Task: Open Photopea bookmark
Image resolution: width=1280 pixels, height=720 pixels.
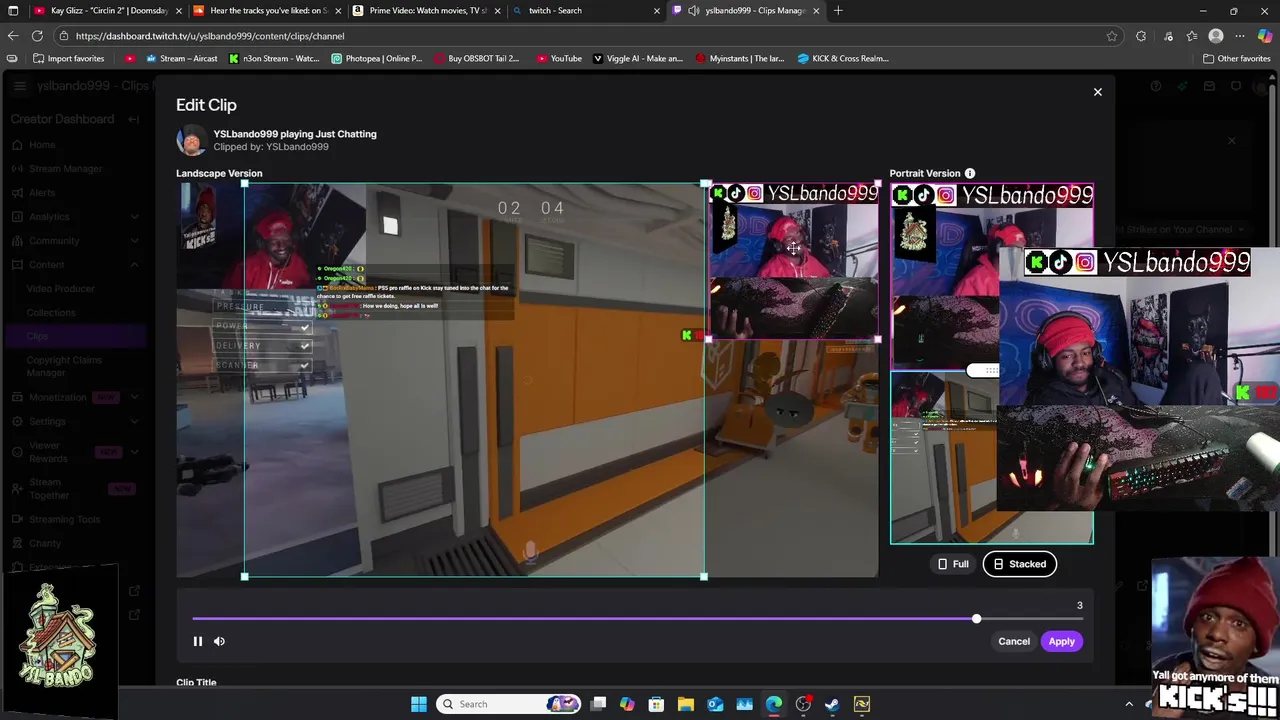Action: click(x=377, y=58)
